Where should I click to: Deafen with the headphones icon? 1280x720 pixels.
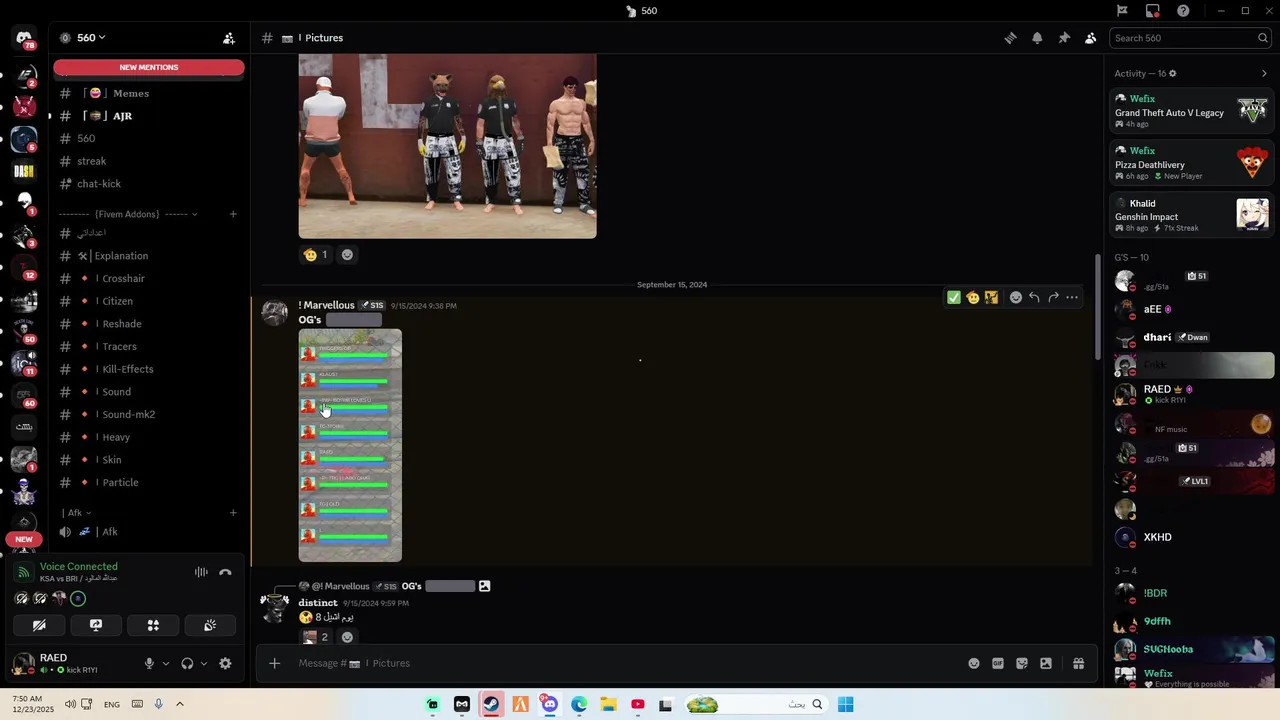[x=187, y=663]
